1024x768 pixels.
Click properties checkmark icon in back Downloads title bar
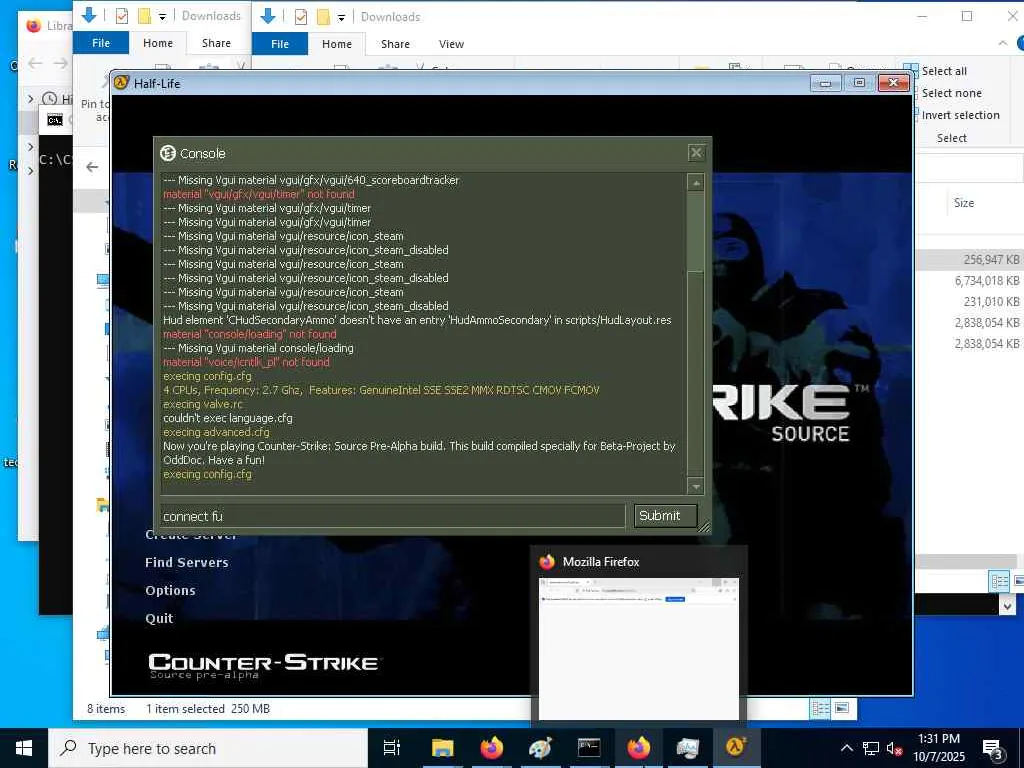(x=121, y=16)
